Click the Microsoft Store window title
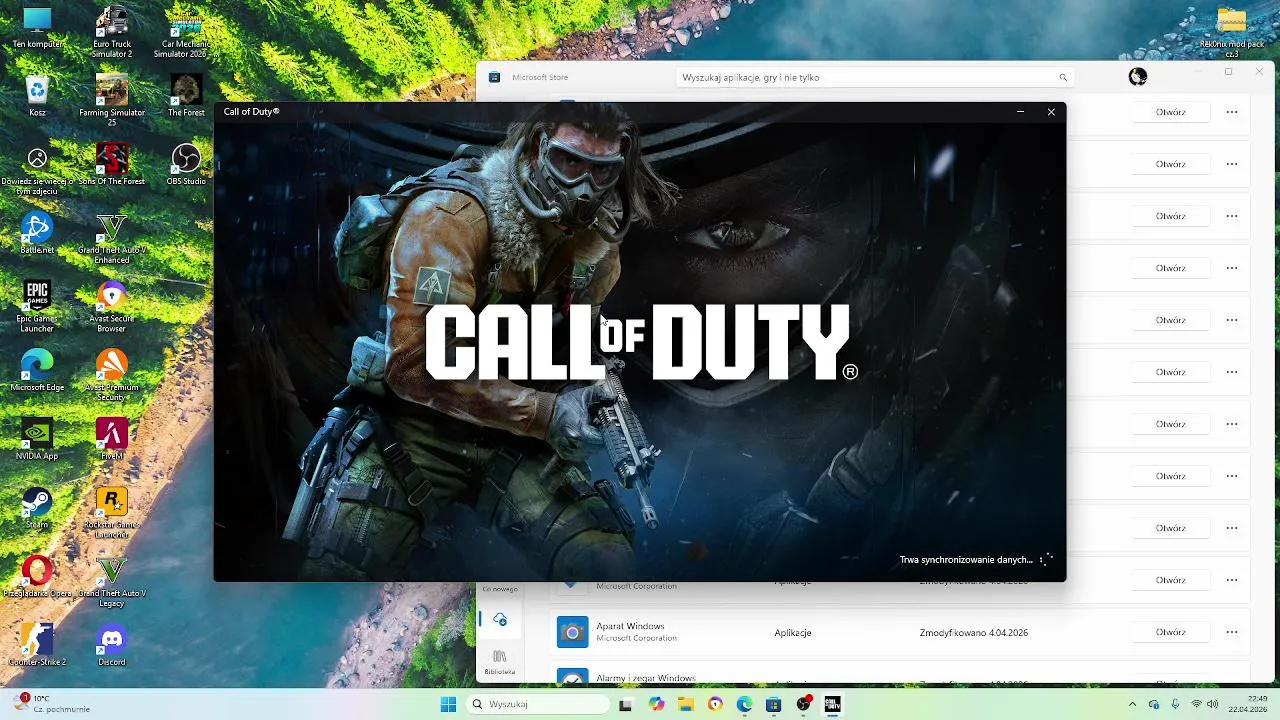 (540, 77)
